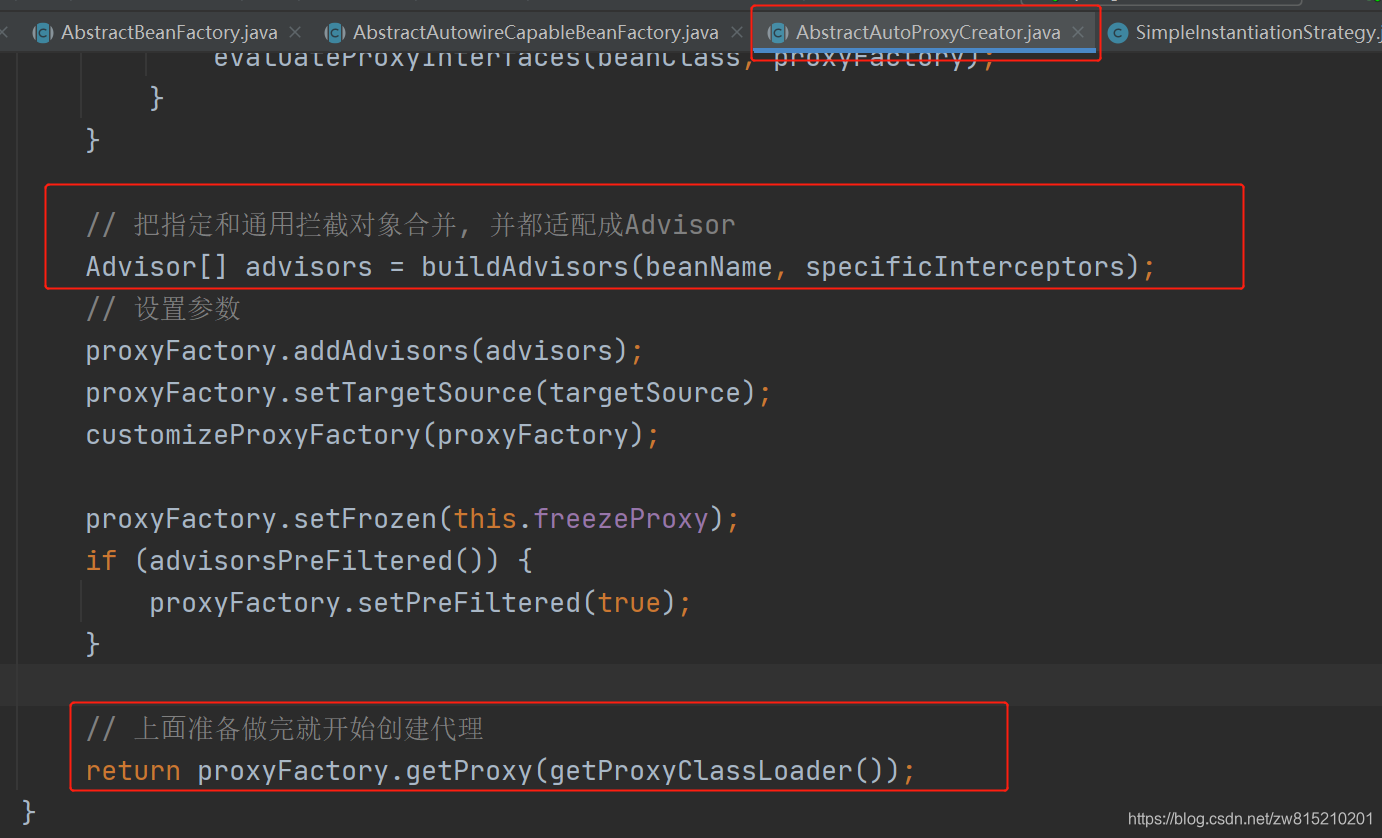The height and width of the screenshot is (838, 1382).
Task: Click the comment '// 上面准备做完就开始创建代理'
Action: point(285,729)
